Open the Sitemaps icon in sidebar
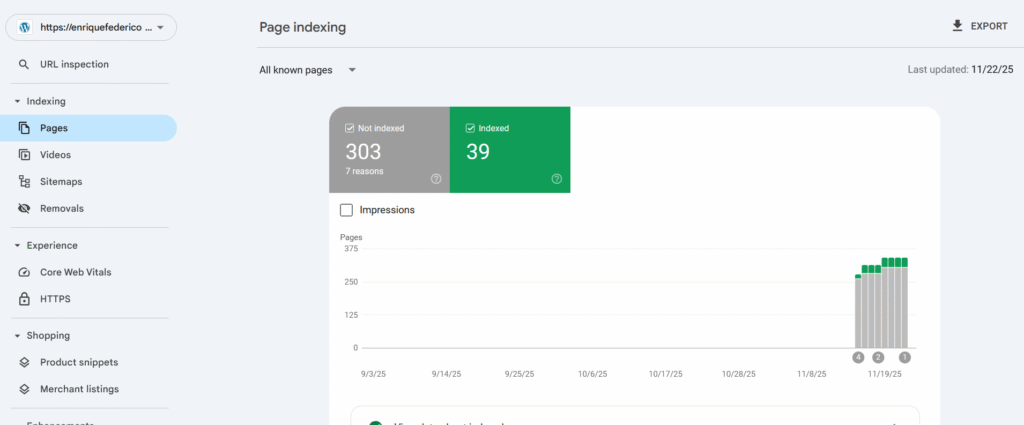The image size is (1024, 425). [25, 182]
